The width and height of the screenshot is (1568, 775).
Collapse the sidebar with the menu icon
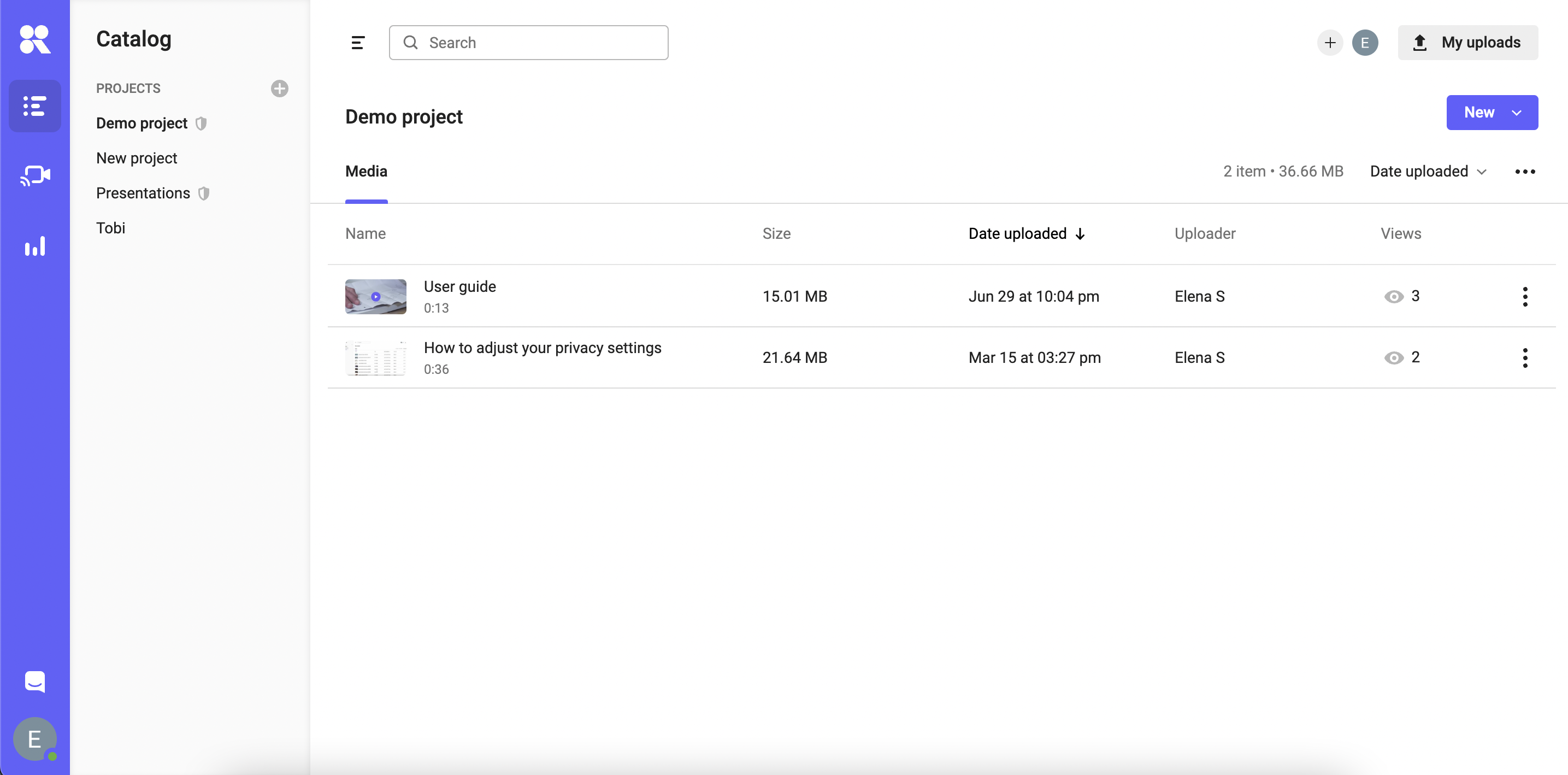(358, 43)
